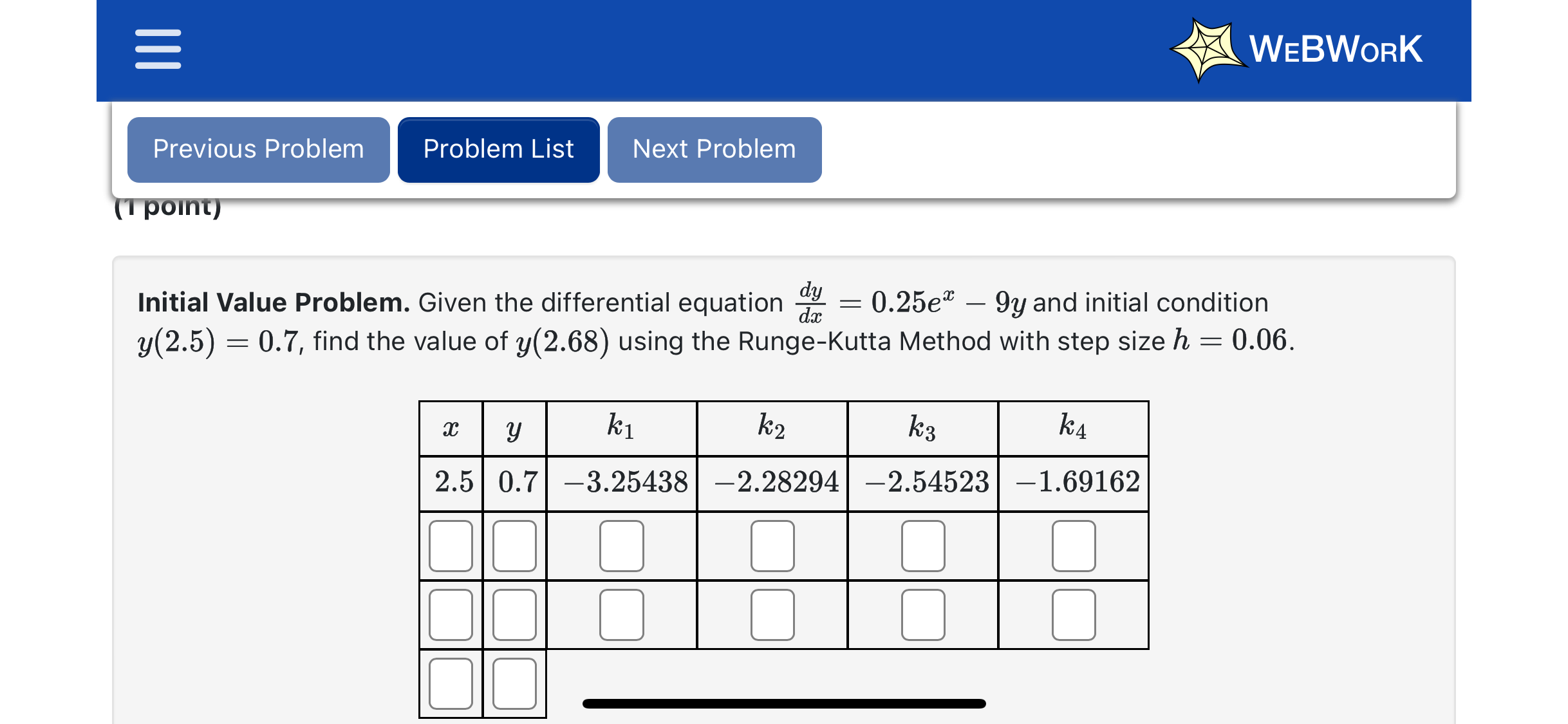The height and width of the screenshot is (724, 1568).
Task: Select the k2 input box in the third row
Action: coord(772,616)
